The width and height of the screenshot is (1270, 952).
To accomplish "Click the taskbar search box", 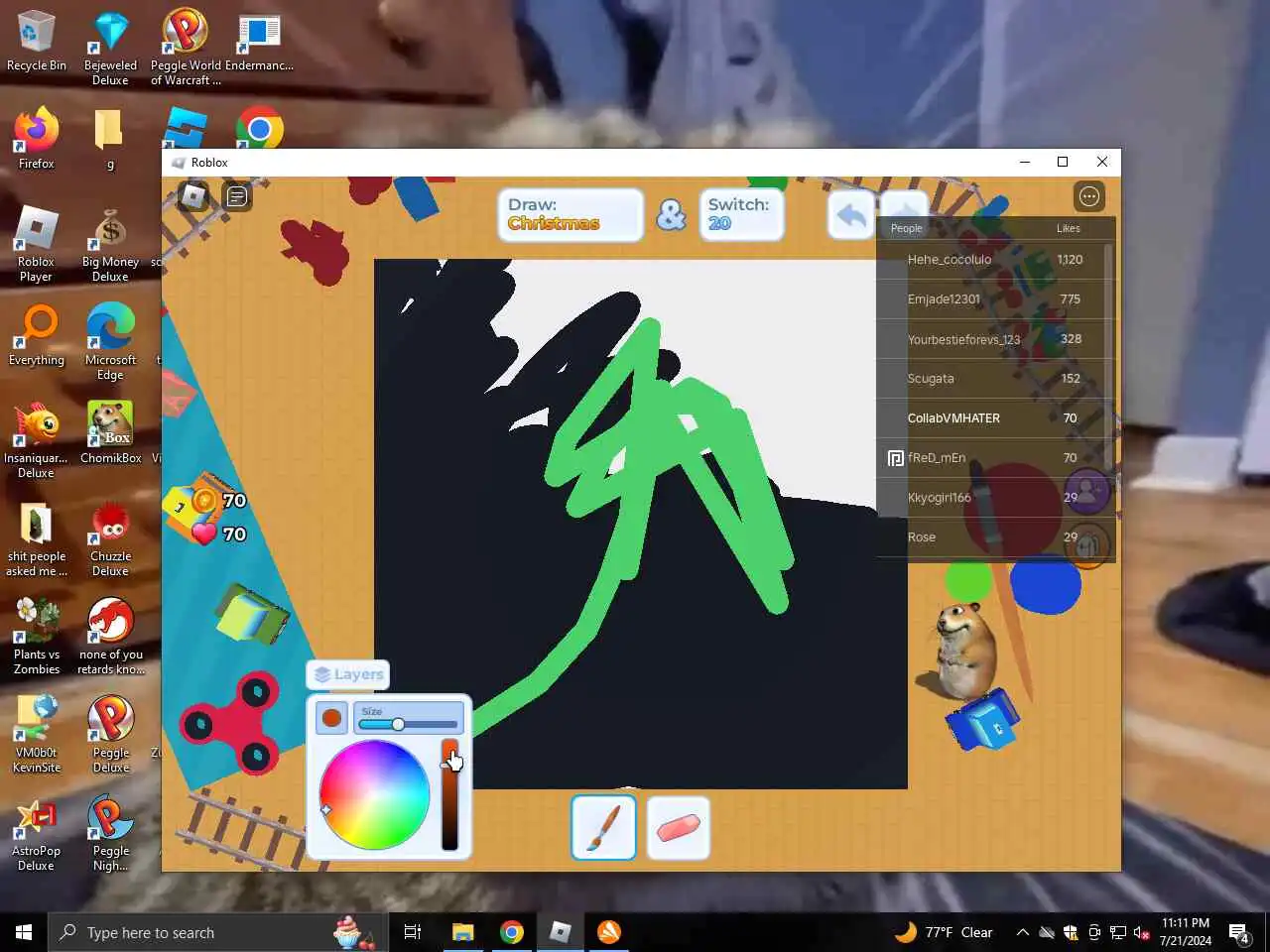I will (x=216, y=932).
